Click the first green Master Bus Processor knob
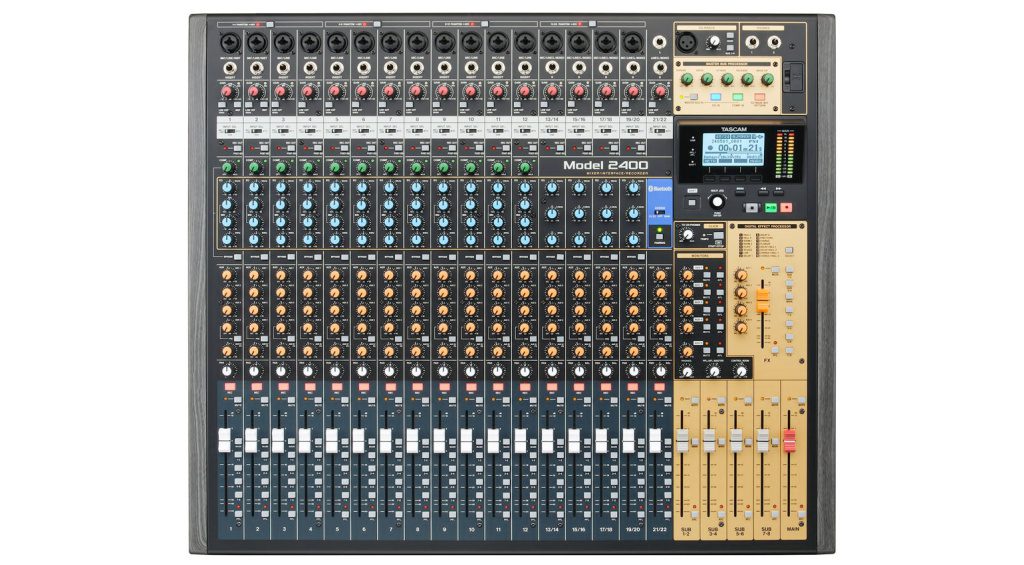The image size is (1024, 565). click(x=687, y=80)
